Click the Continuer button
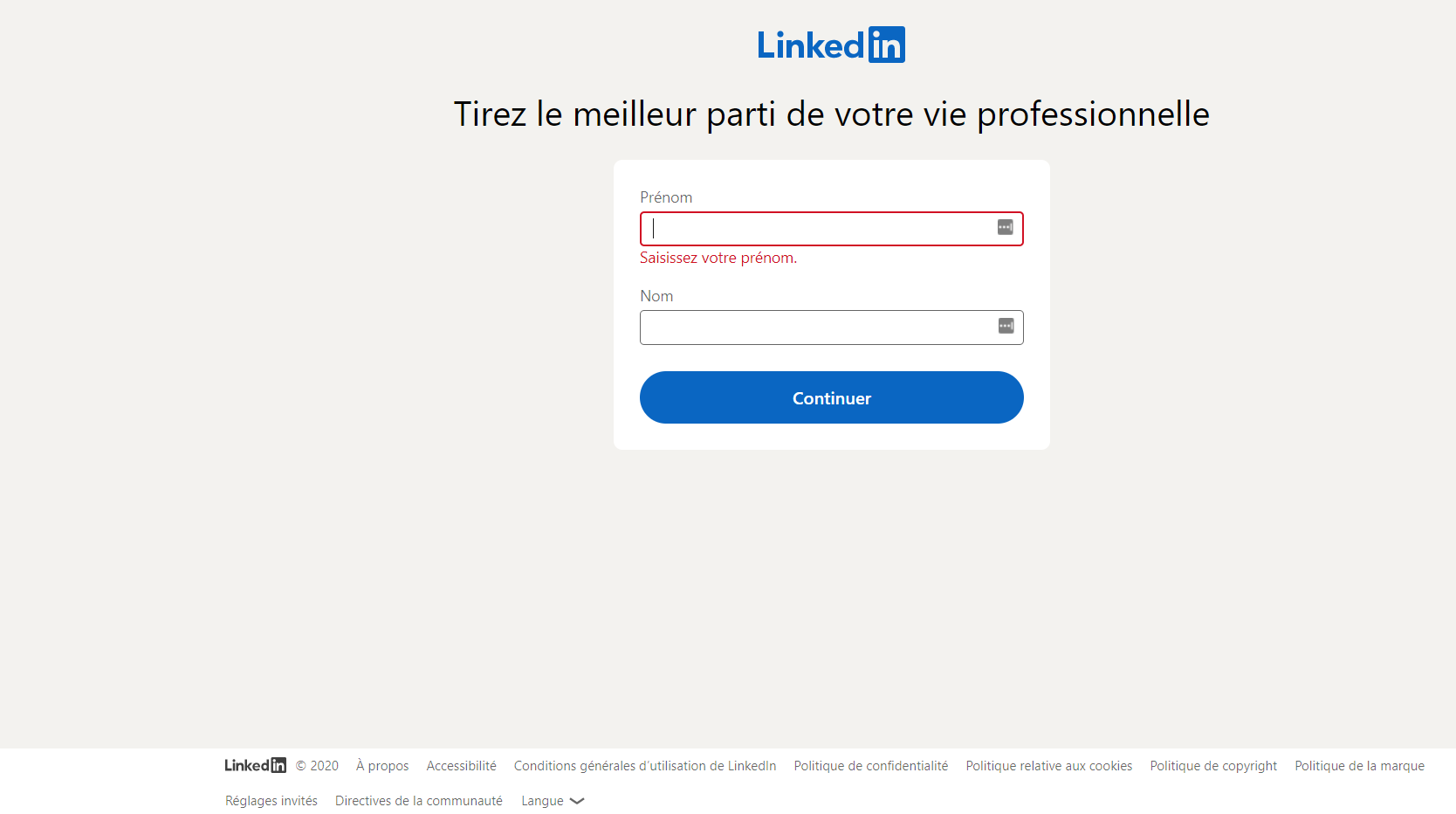Screen dimensions: 1456x814 pos(831,397)
